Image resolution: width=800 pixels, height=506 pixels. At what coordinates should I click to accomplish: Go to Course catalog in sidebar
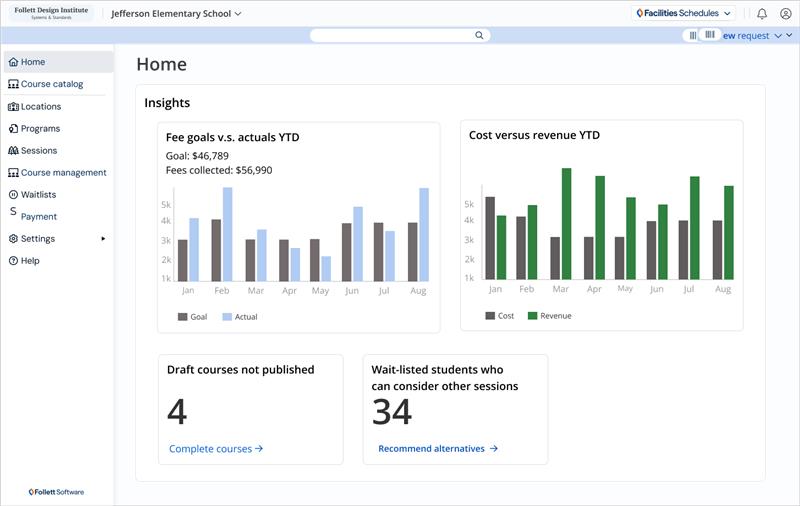52,85
